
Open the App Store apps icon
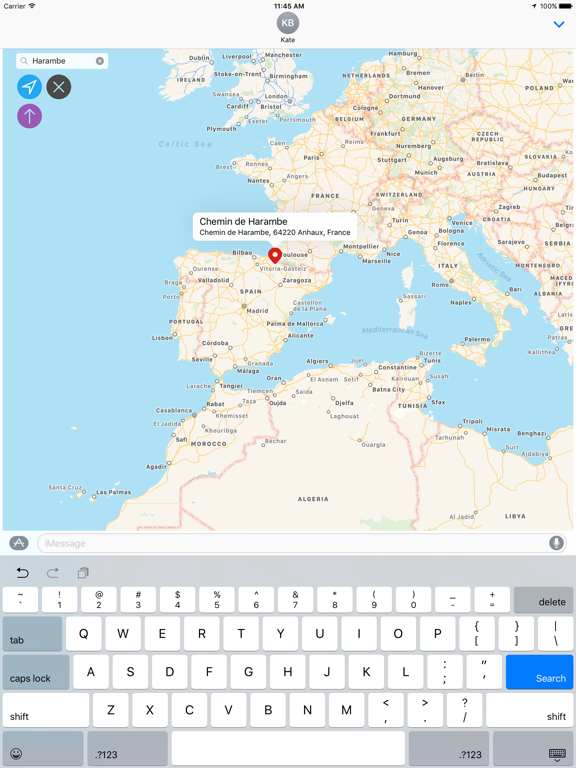coord(19,543)
